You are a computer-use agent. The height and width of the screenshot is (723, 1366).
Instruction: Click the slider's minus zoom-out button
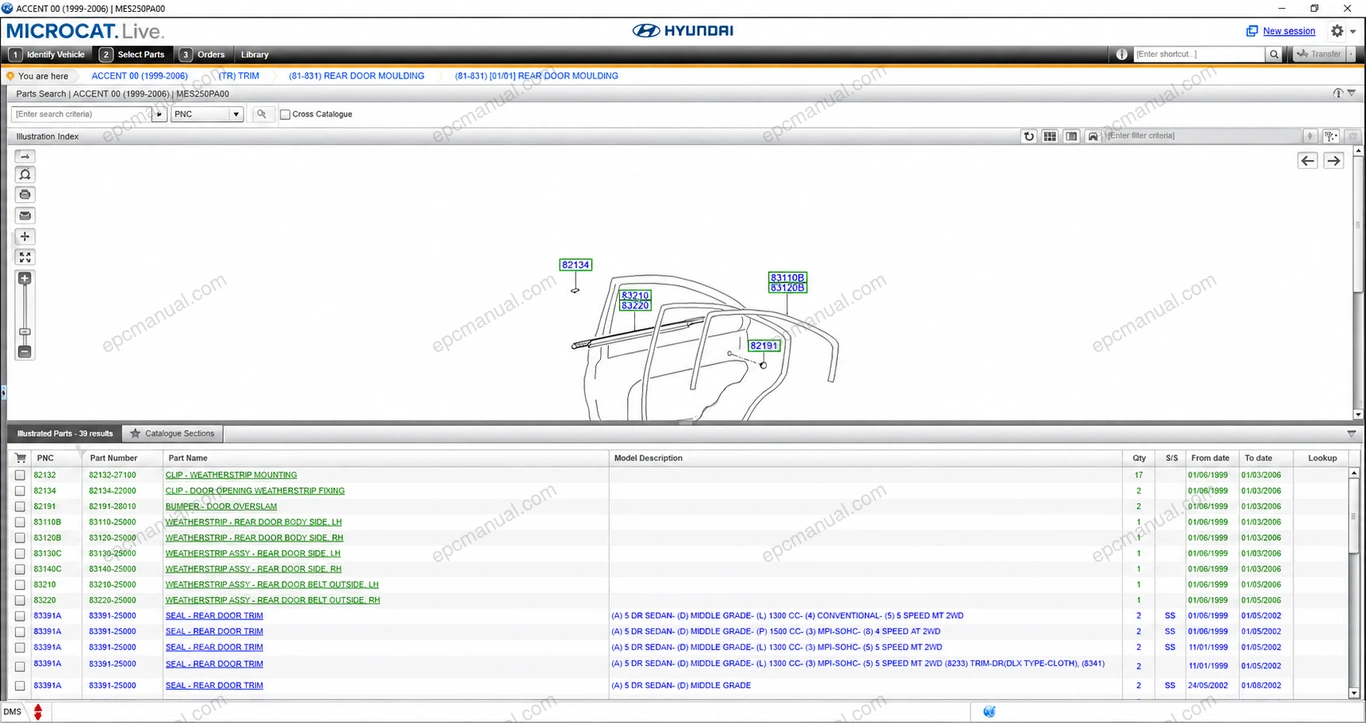(x=25, y=352)
